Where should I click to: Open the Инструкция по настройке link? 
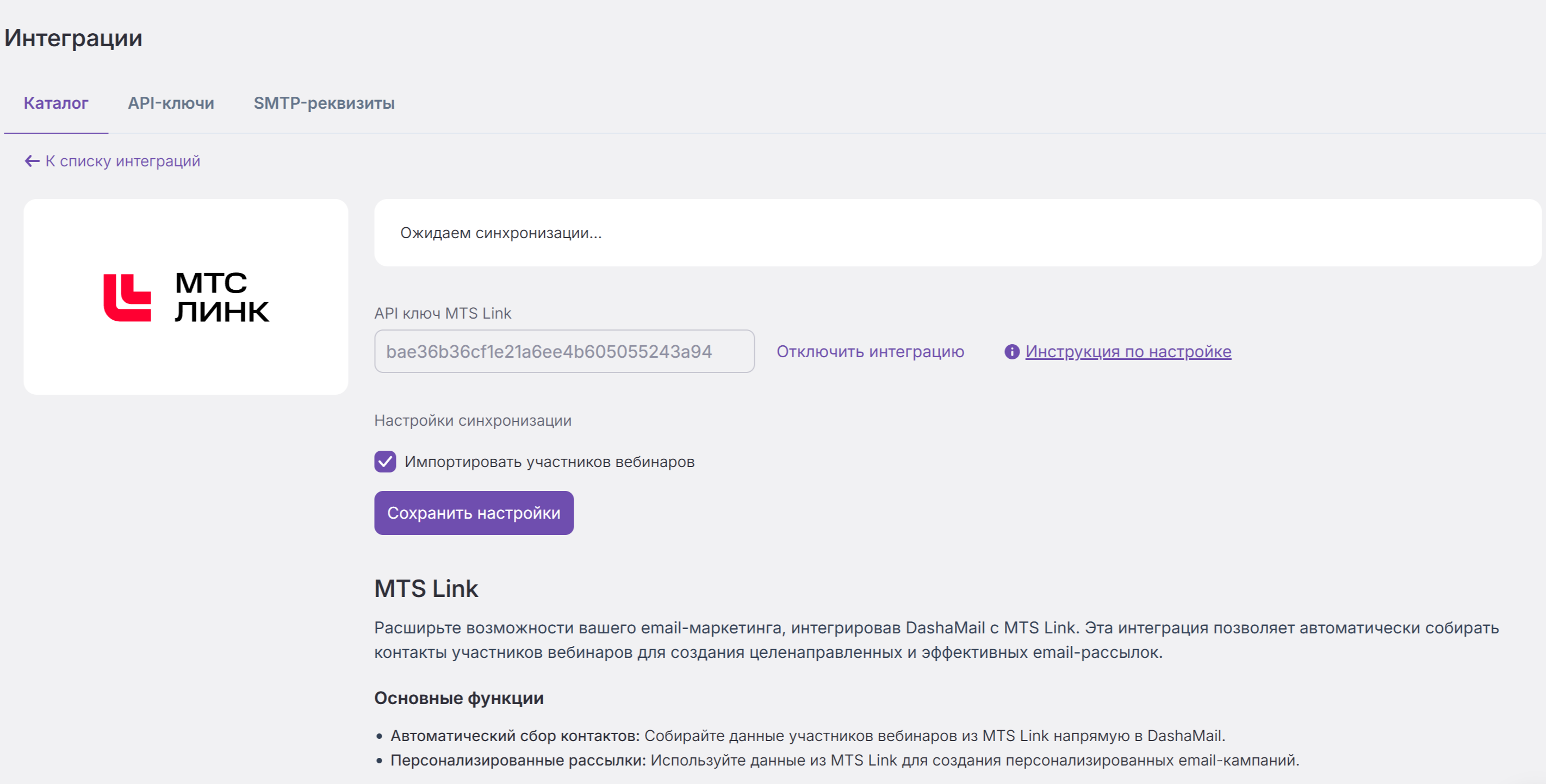pyautogui.click(x=1128, y=352)
